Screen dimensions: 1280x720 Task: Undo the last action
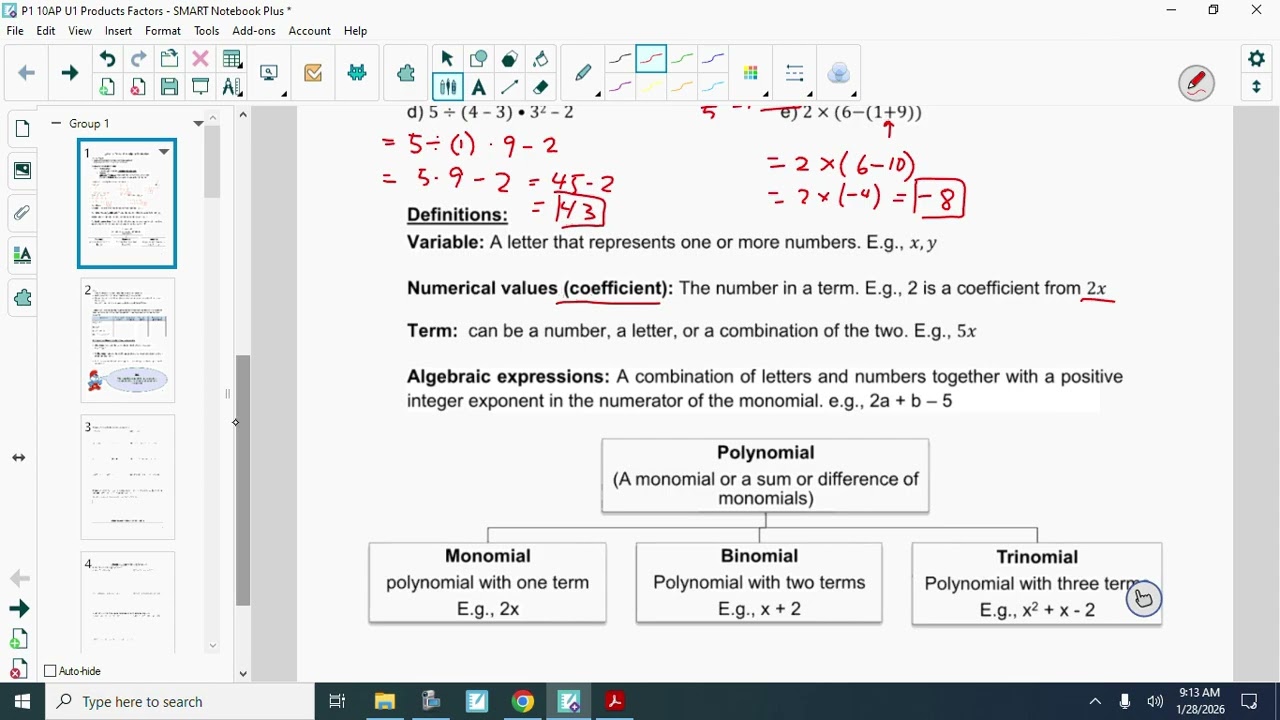tap(108, 59)
